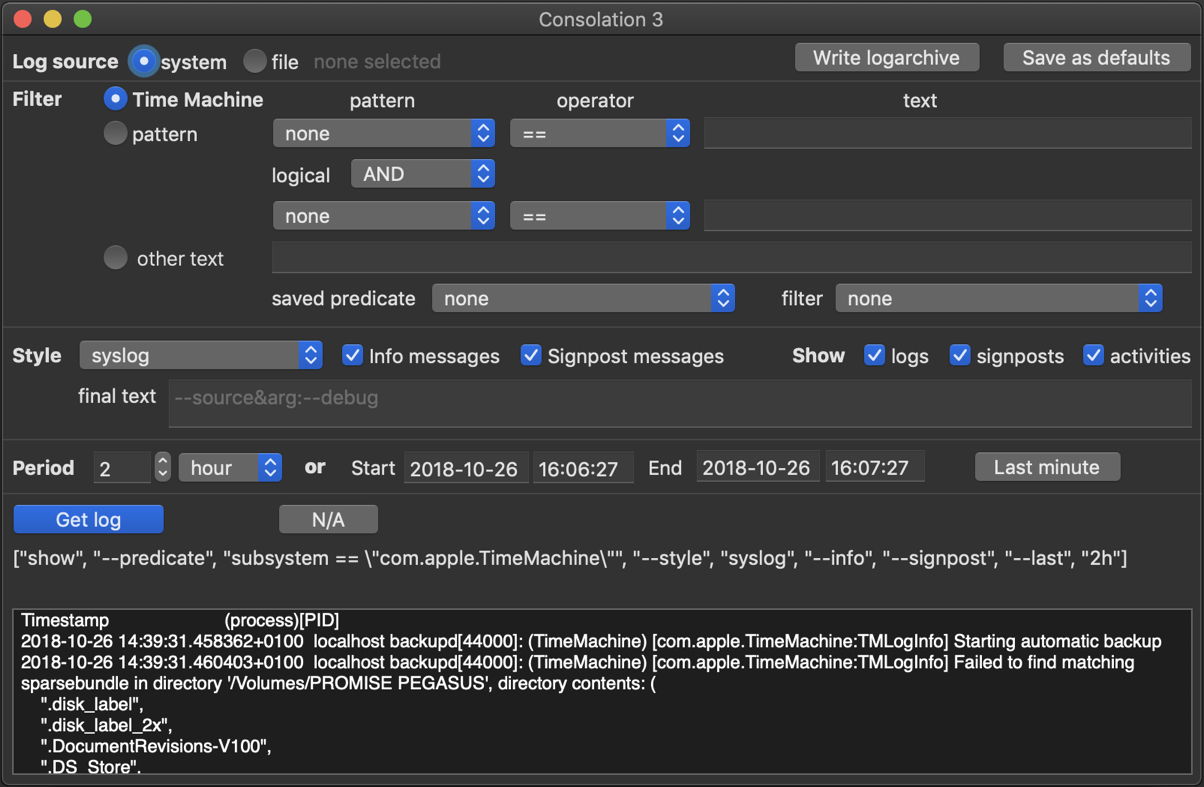1204x787 pixels.
Task: Click the Start time field 16:06:27
Action: coord(583,468)
